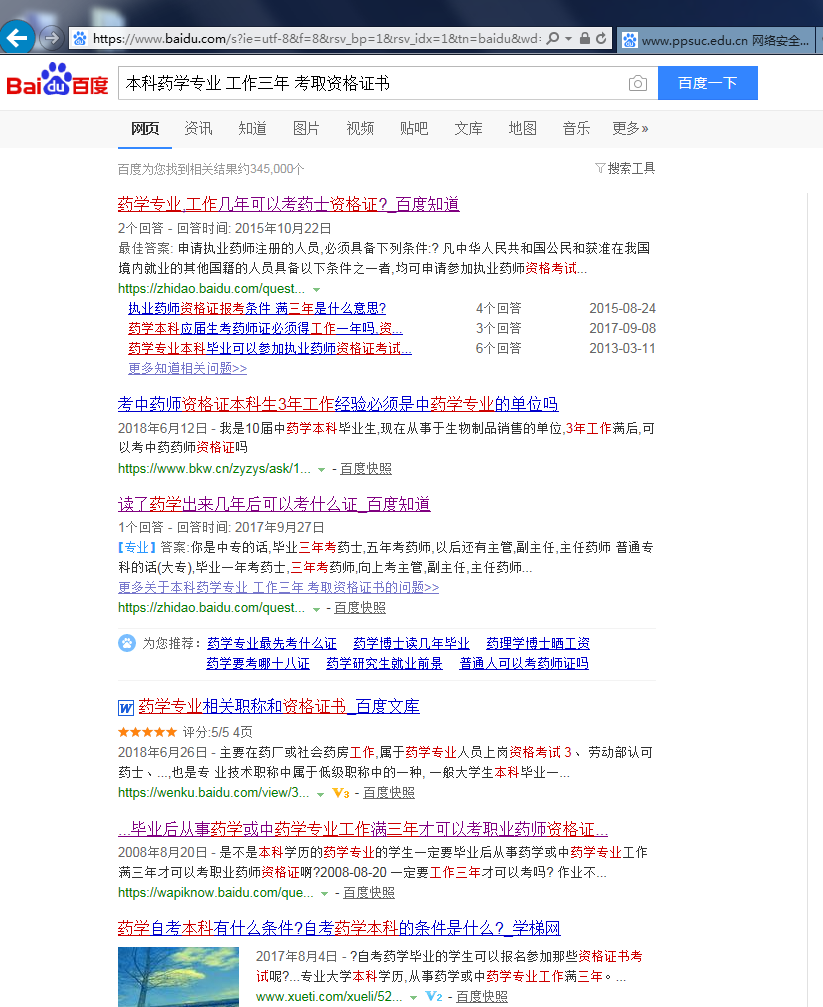Click the V2 credibility badge
This screenshot has height=1007, width=823.
pyautogui.click(x=434, y=997)
